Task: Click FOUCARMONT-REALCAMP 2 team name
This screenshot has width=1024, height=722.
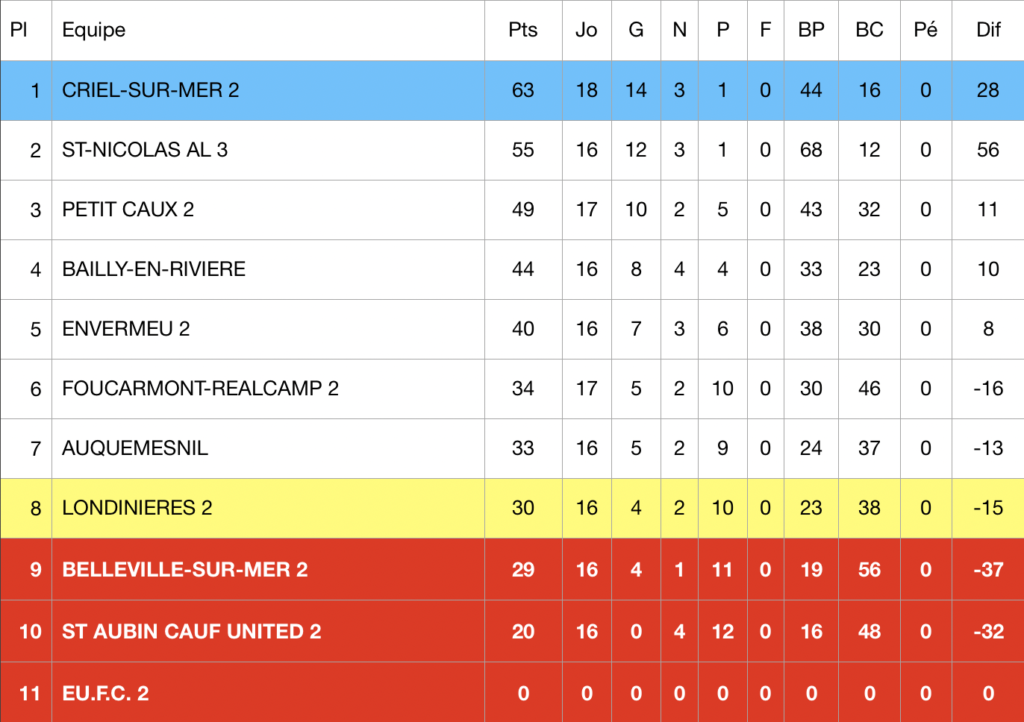Action: click(x=200, y=388)
